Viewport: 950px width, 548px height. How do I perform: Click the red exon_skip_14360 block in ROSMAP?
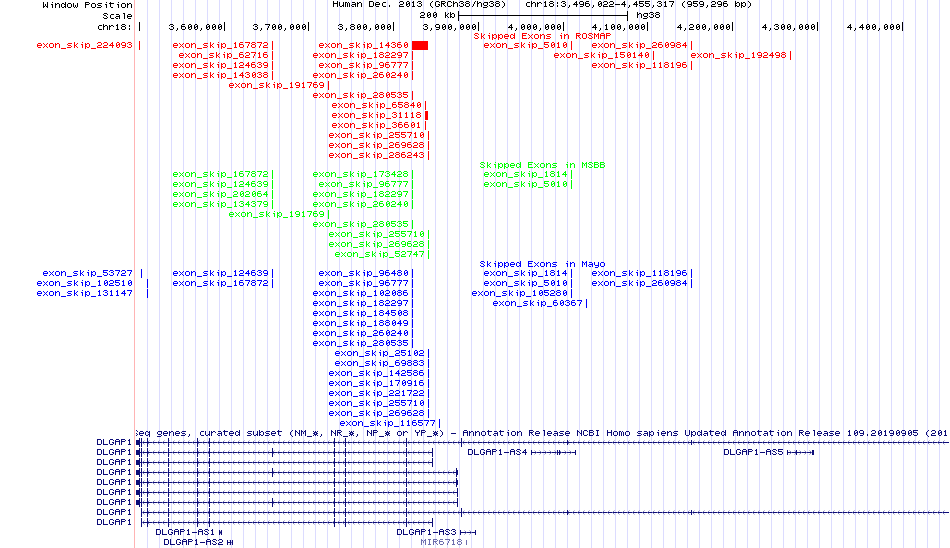(x=420, y=45)
